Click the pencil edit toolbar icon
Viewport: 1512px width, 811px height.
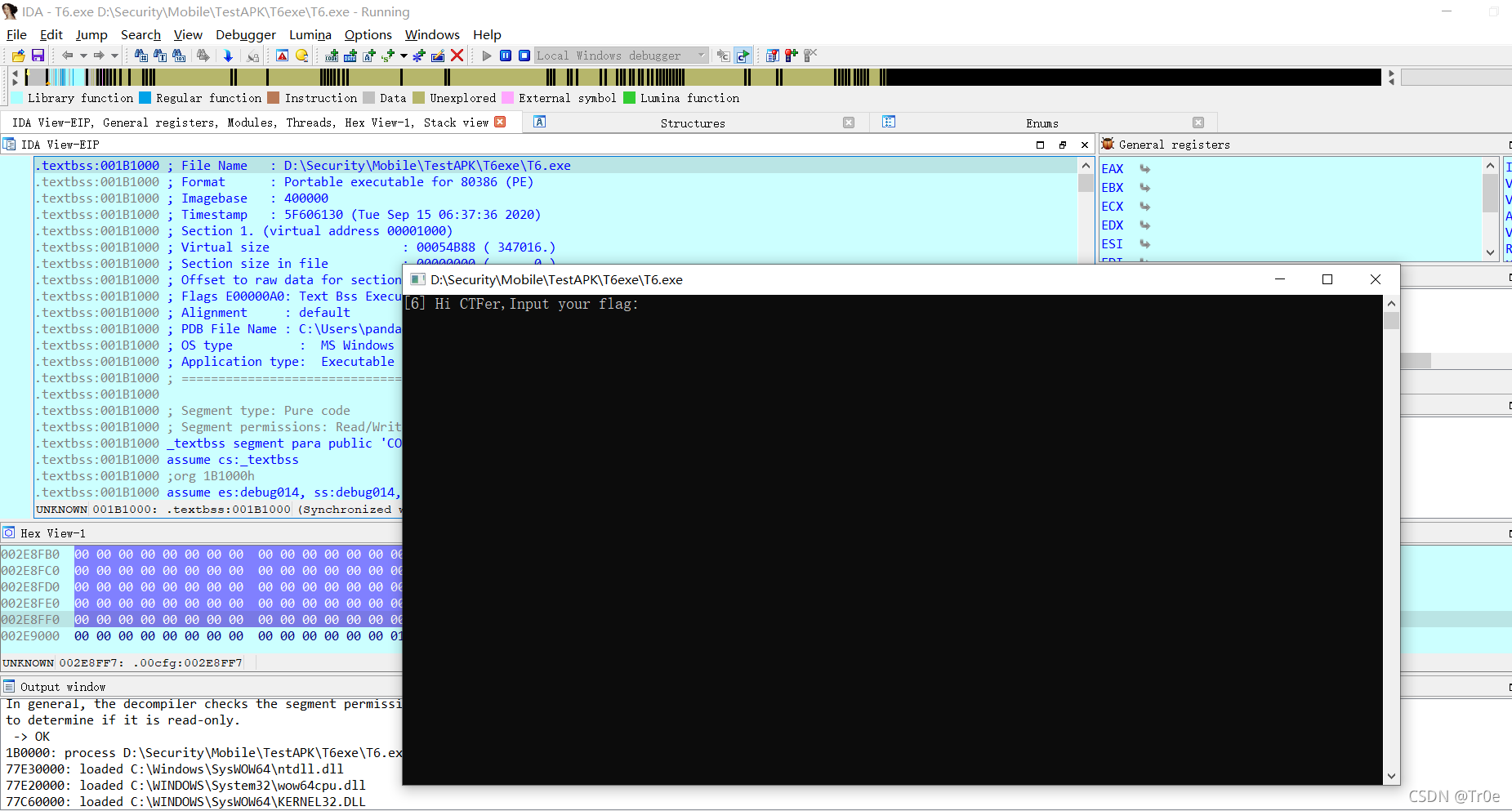(438, 56)
